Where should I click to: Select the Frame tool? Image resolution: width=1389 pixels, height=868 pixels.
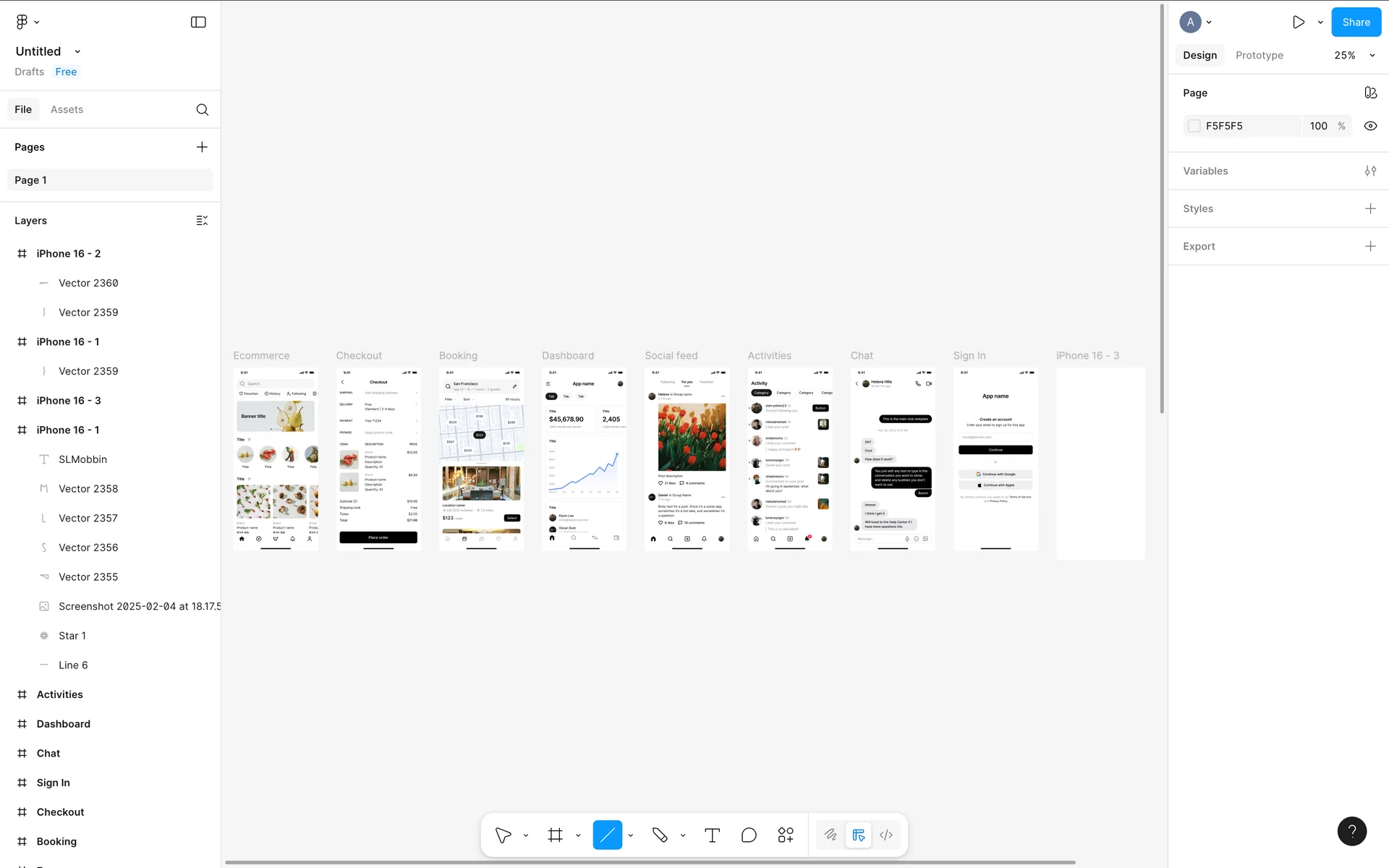[555, 835]
